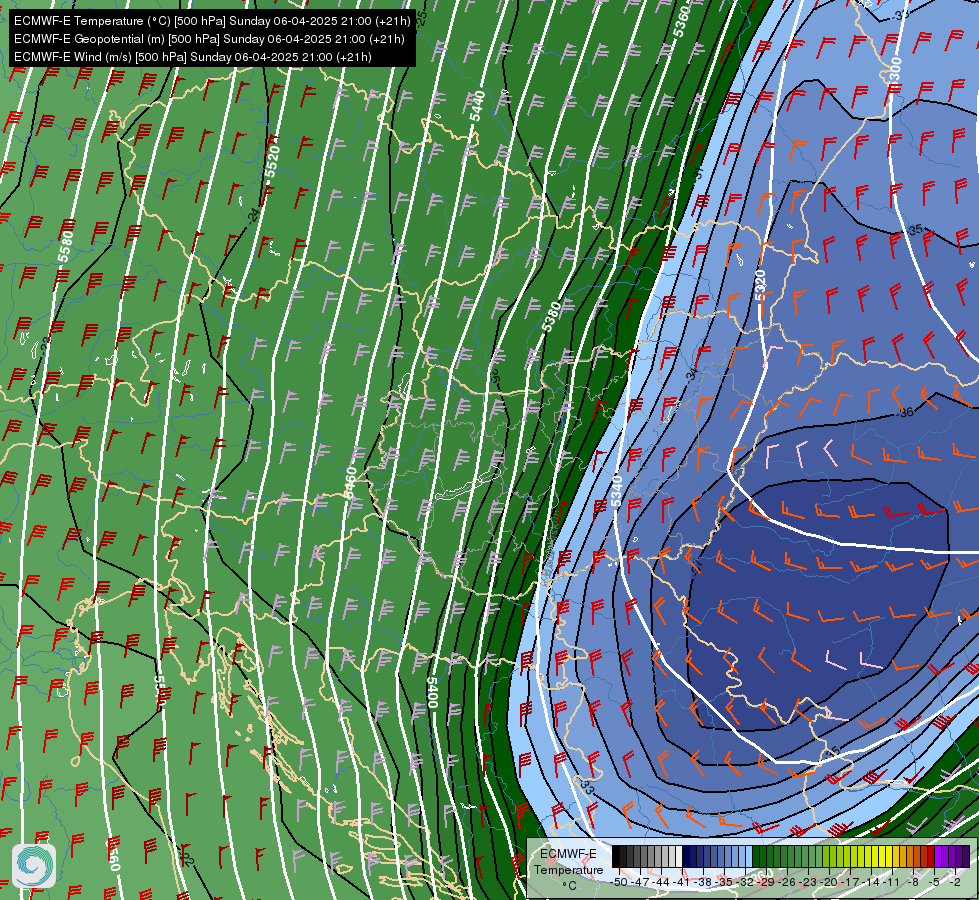Click the -32 legend tick label
979x900 pixels.
click(745, 882)
